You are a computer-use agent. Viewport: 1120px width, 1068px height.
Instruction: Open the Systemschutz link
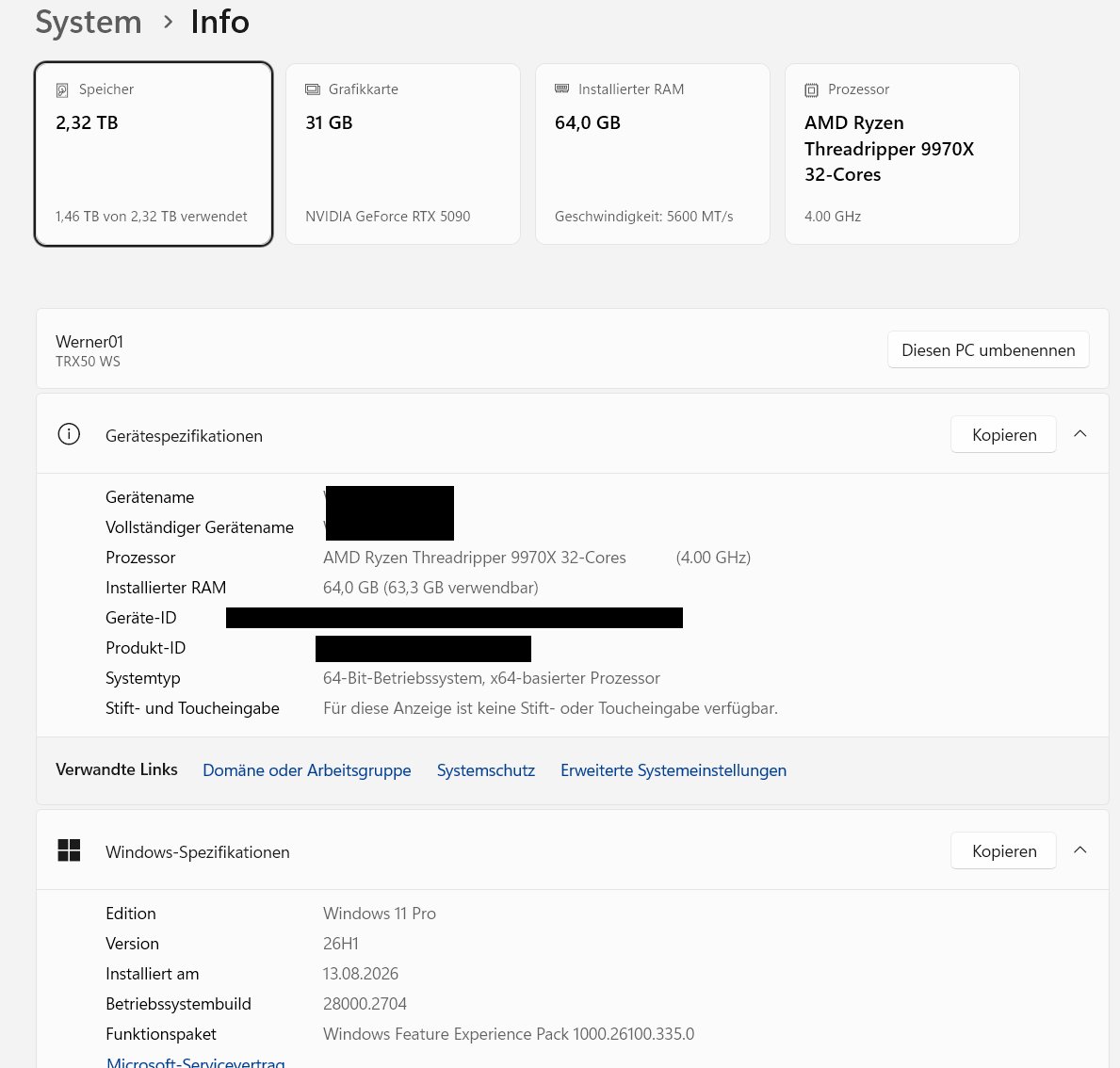click(486, 770)
